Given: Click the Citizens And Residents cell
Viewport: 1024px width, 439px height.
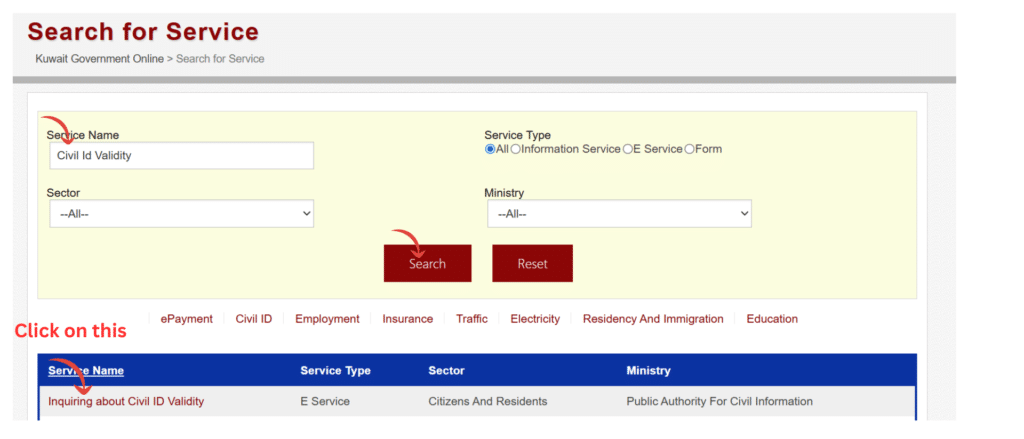Looking at the screenshot, I should click(487, 401).
